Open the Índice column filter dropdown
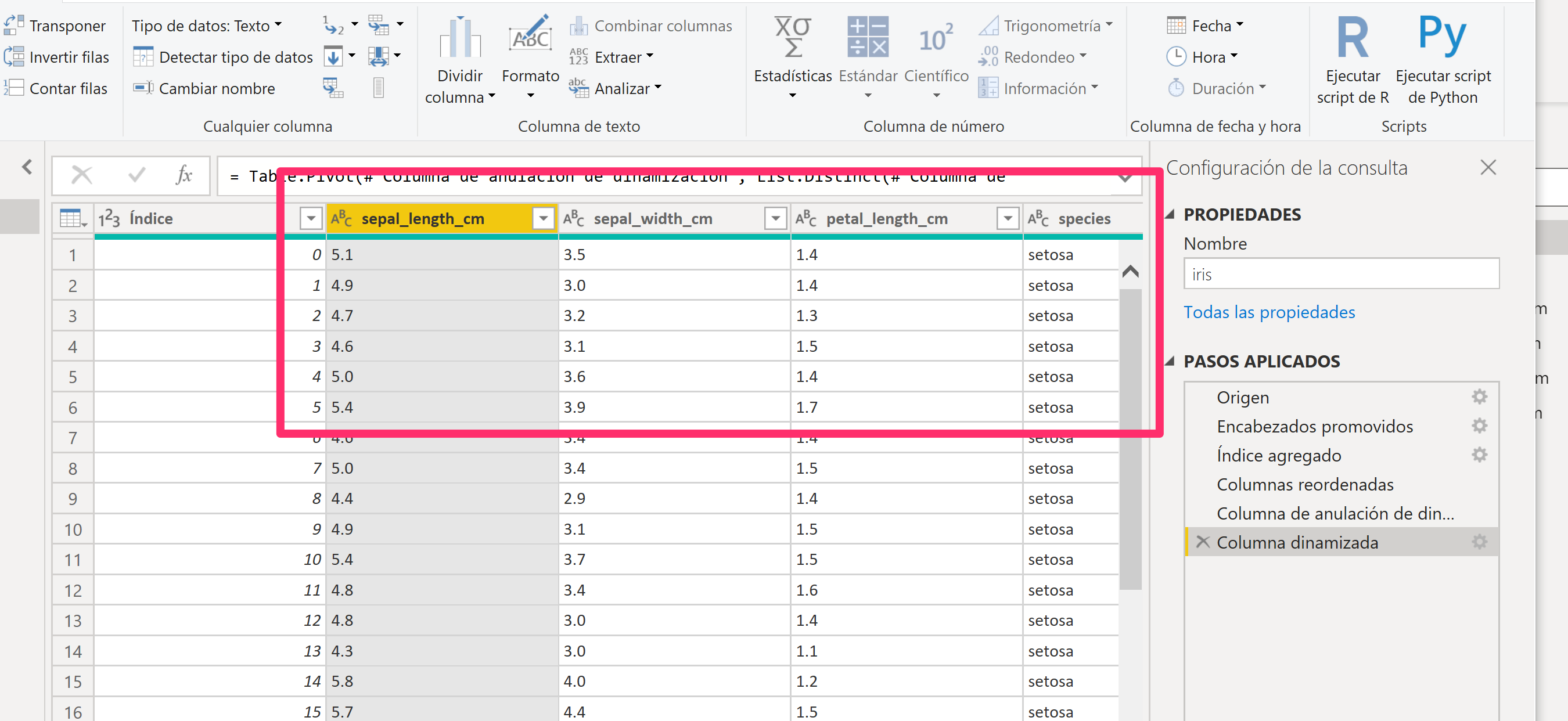 [x=311, y=218]
